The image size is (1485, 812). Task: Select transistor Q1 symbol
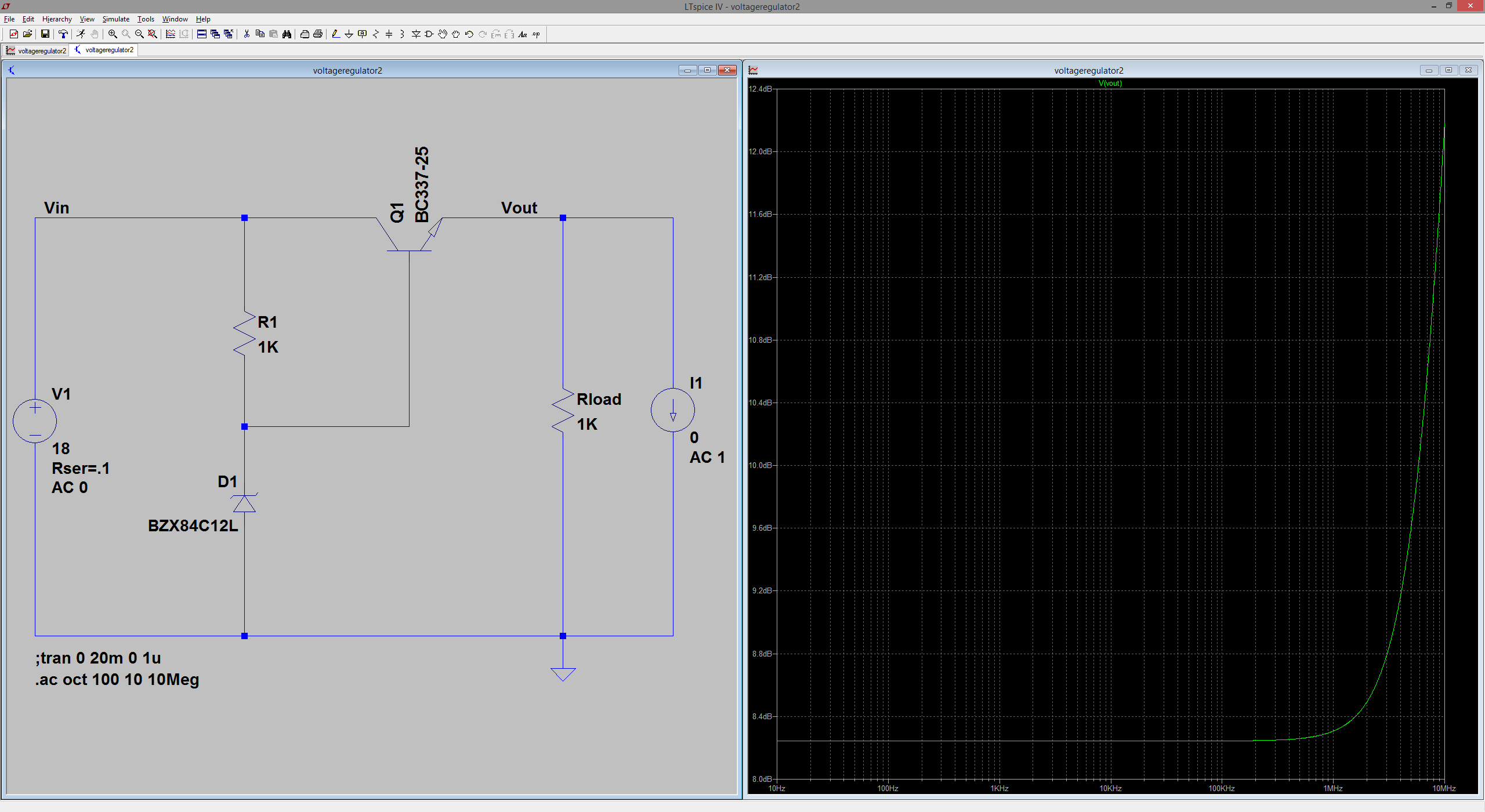click(x=410, y=235)
